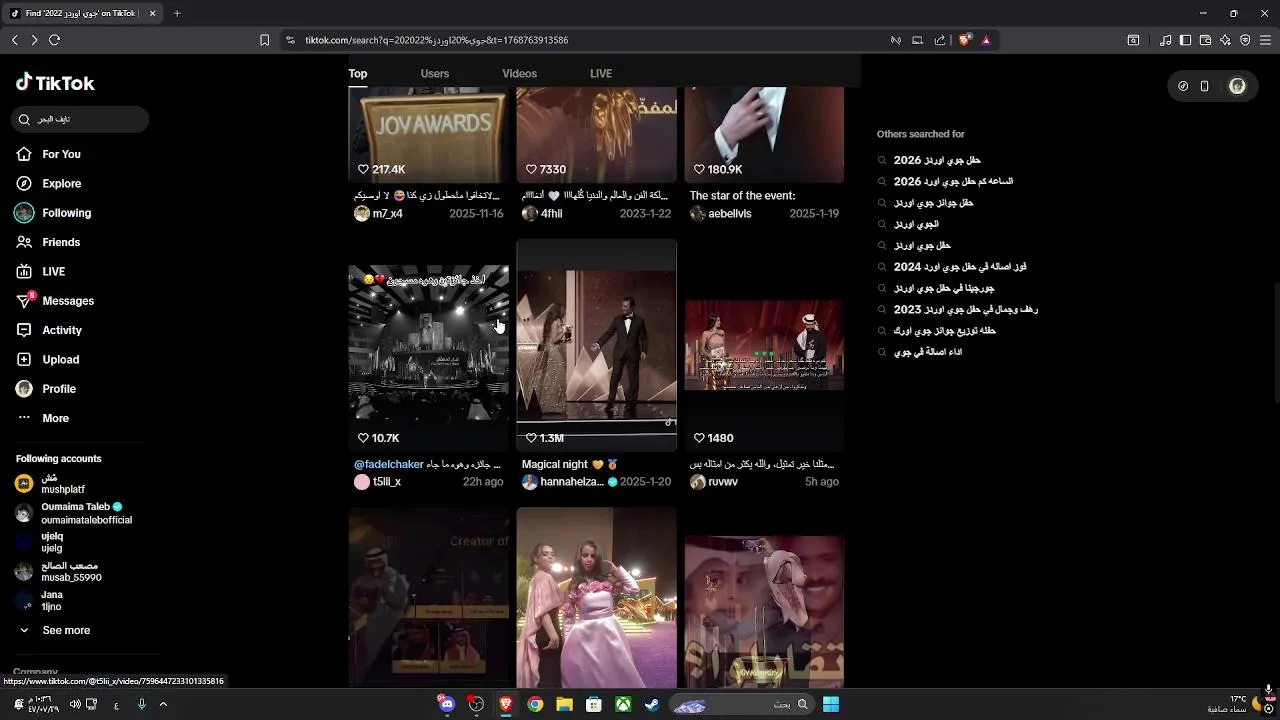Switch to the Videos tab
The height and width of the screenshot is (720, 1280).
tap(519, 73)
